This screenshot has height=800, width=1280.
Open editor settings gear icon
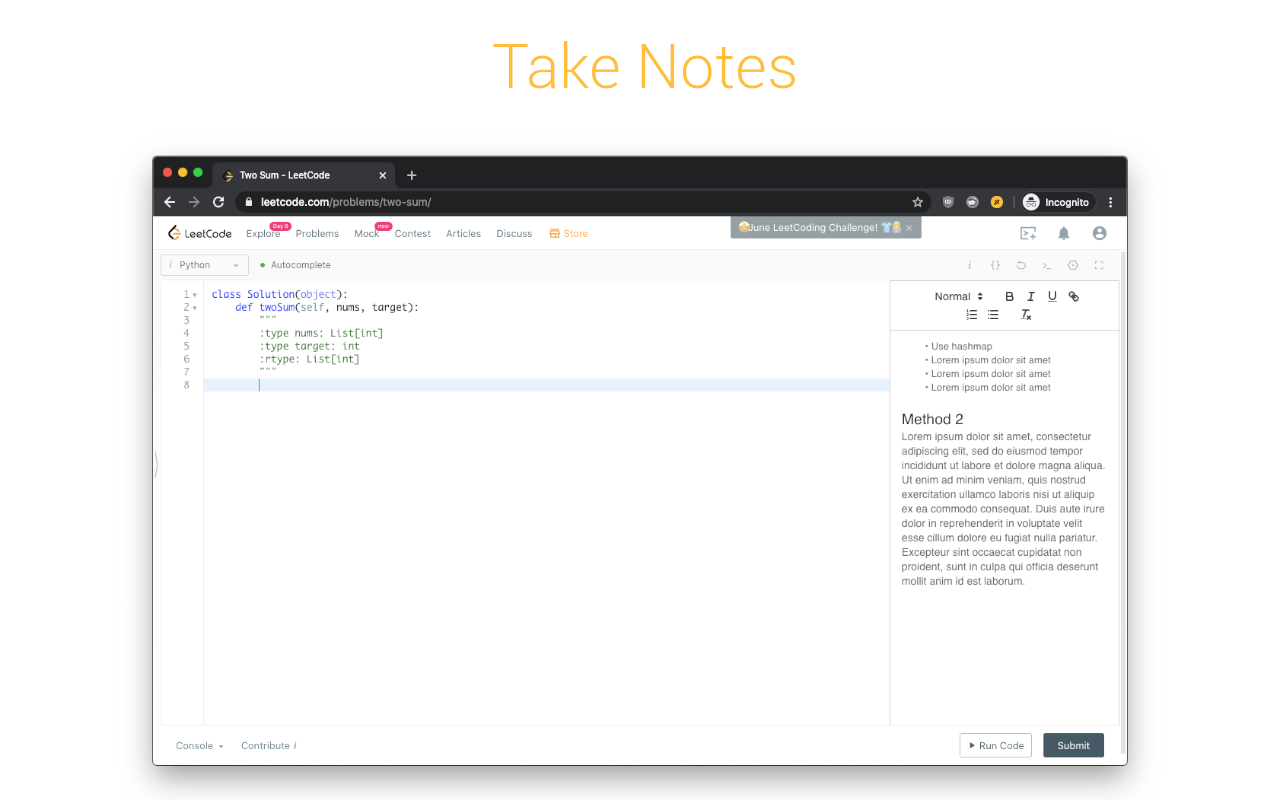pos(1073,265)
